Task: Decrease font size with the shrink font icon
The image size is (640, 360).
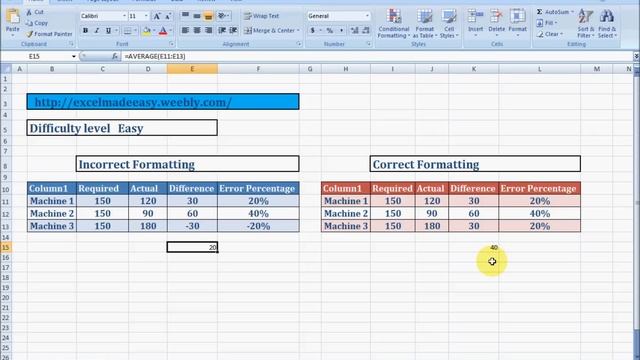Action: pos(167,16)
